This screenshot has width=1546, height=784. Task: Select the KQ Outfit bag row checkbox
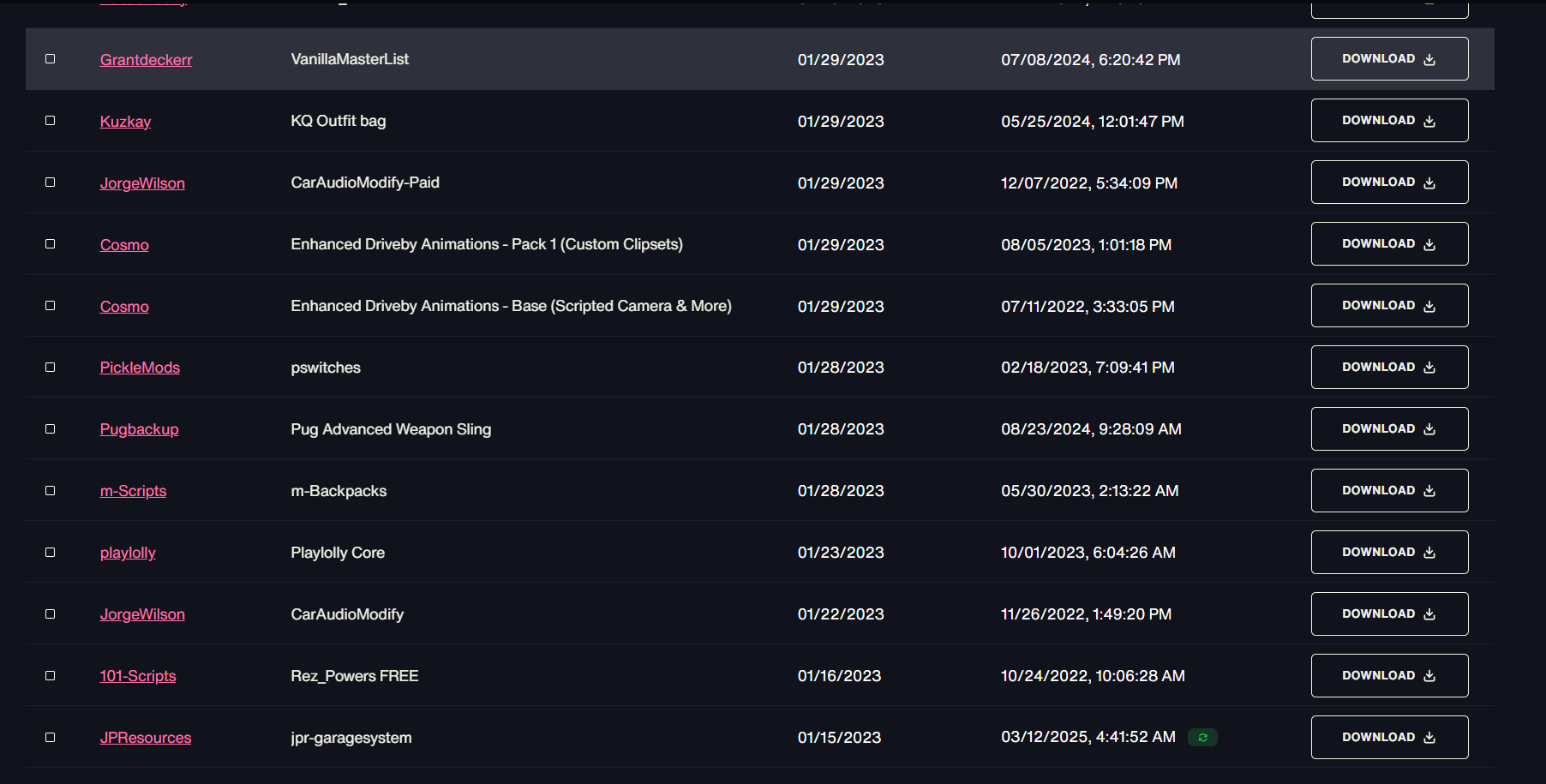[51, 121]
